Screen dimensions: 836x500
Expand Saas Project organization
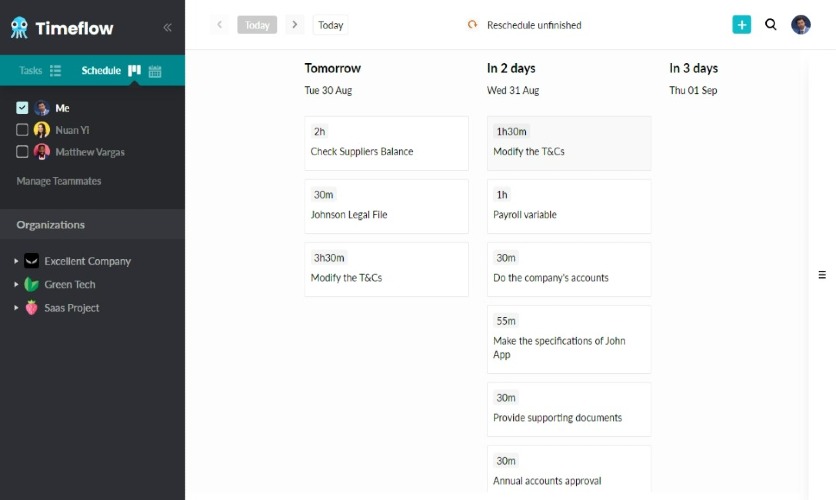16,308
